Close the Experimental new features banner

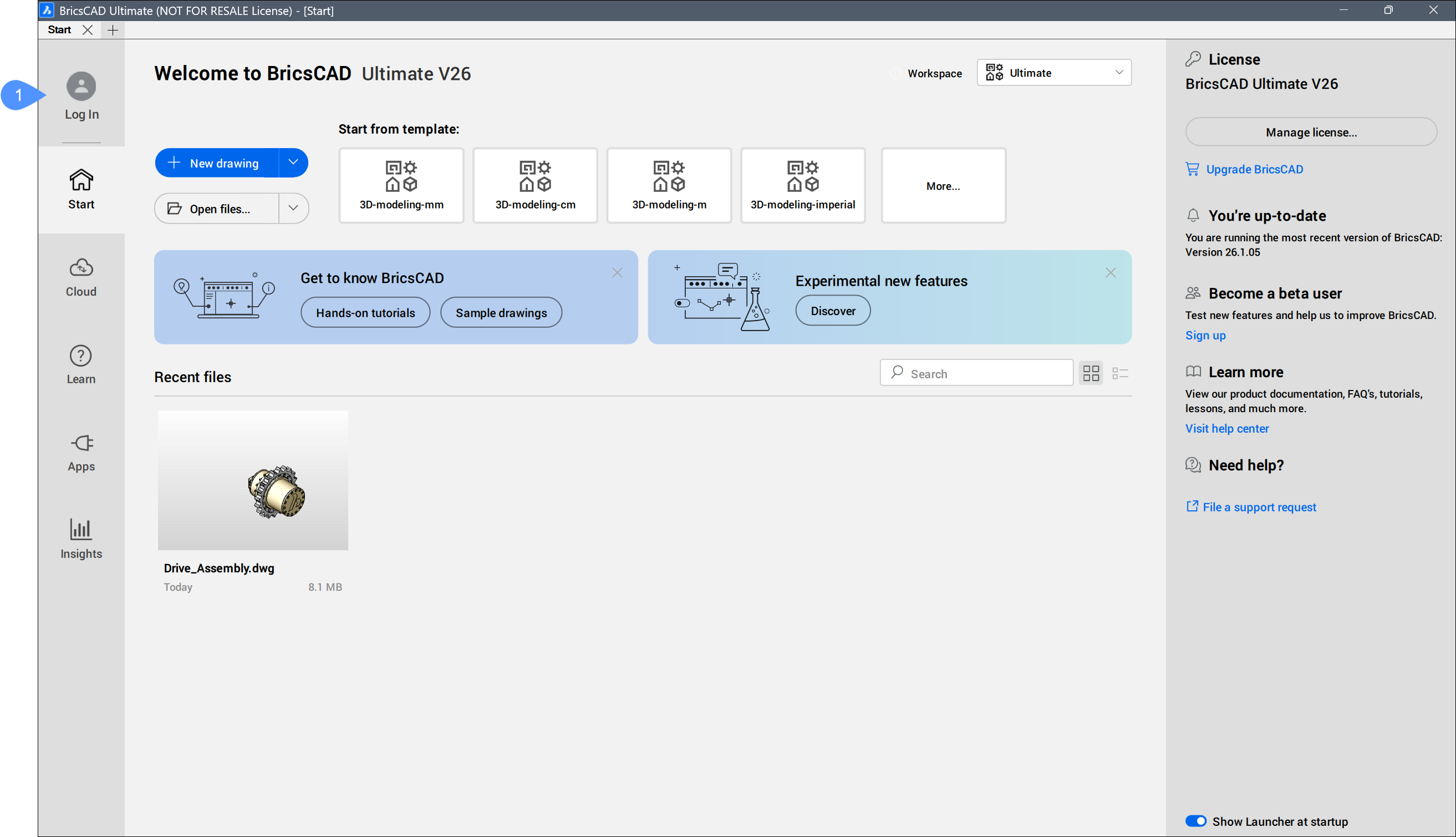pyautogui.click(x=1110, y=272)
